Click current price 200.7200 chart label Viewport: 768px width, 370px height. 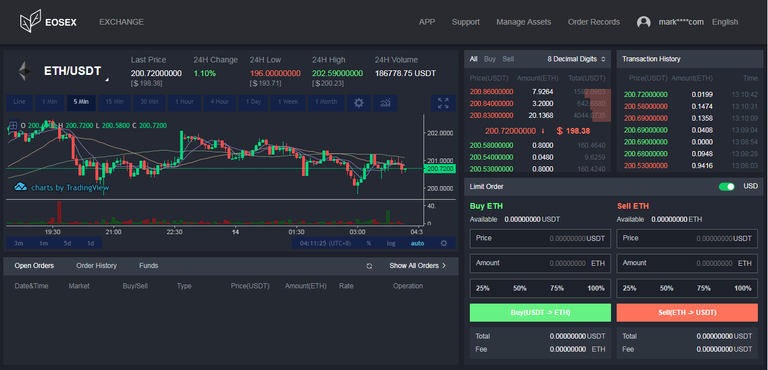coord(440,169)
